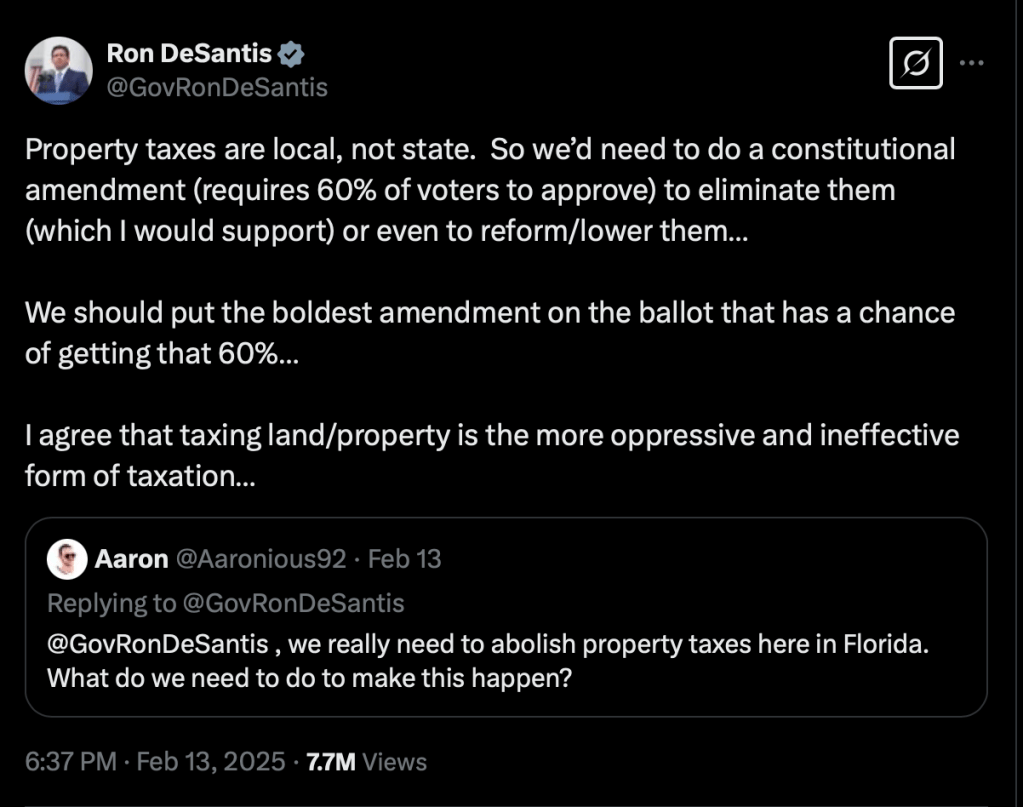Viewport: 1023px width, 807px height.
Task: Open the @GovRonDeSantis handle under the name
Action: point(216,87)
